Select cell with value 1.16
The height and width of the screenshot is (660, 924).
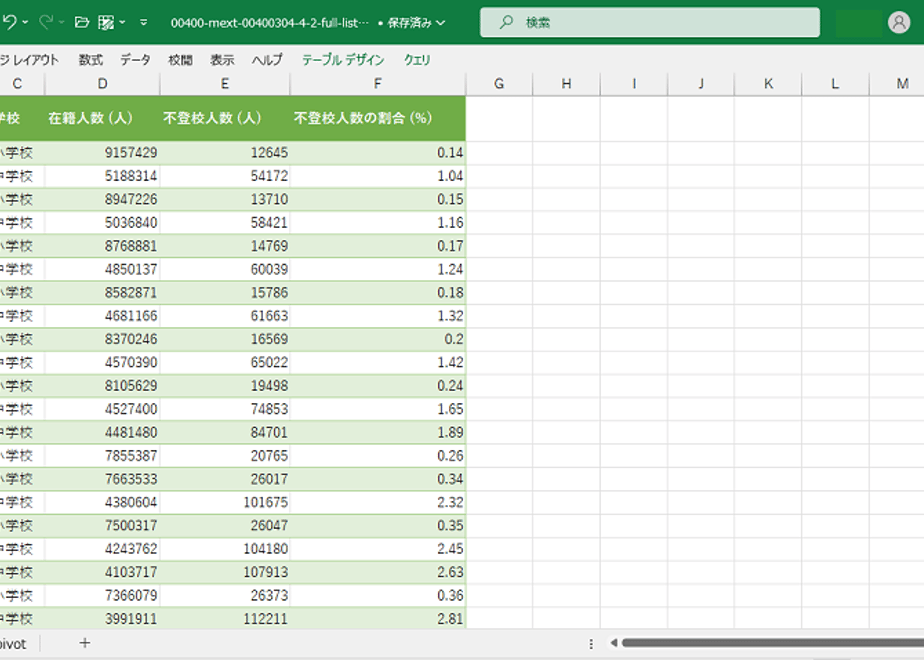378,223
